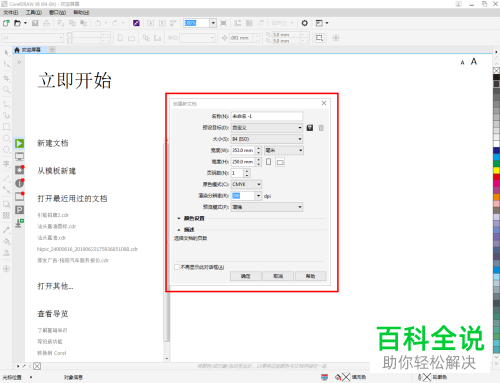Open the 窗口(W) menu
Viewport: 500px width, 383px height.
57,13
